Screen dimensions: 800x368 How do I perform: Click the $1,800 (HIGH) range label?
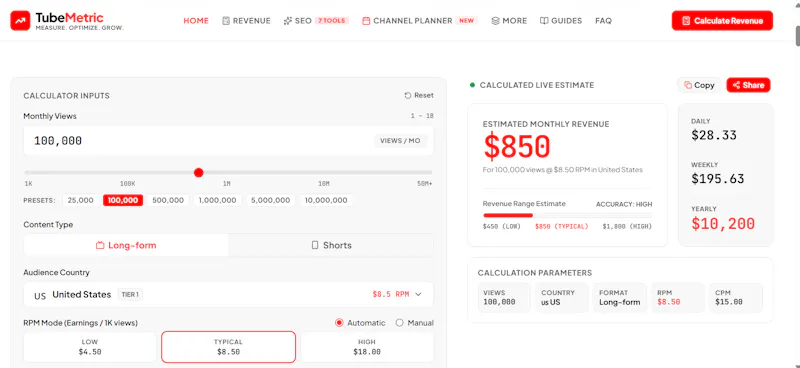click(627, 227)
